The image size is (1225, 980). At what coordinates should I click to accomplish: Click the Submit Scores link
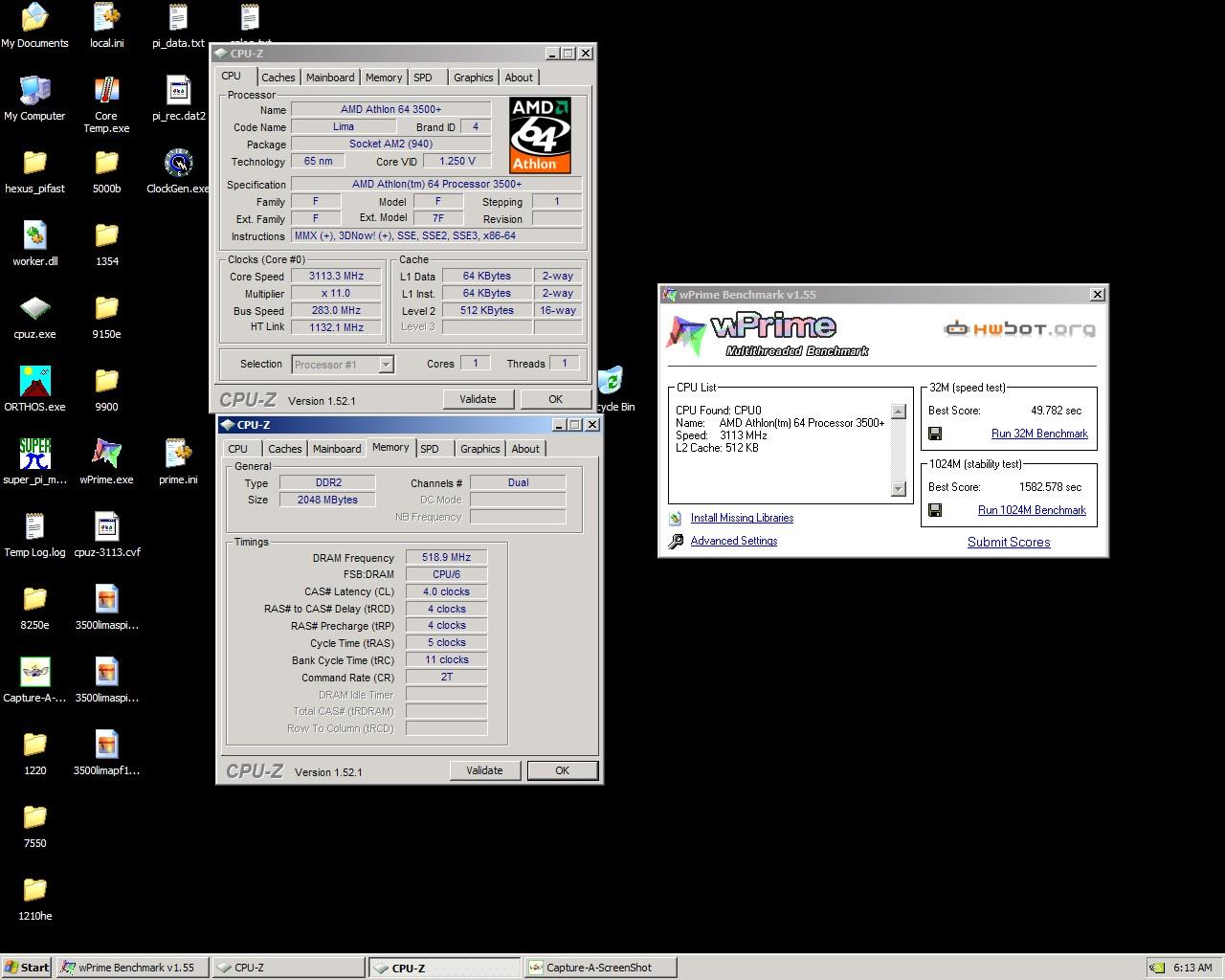tap(1009, 542)
